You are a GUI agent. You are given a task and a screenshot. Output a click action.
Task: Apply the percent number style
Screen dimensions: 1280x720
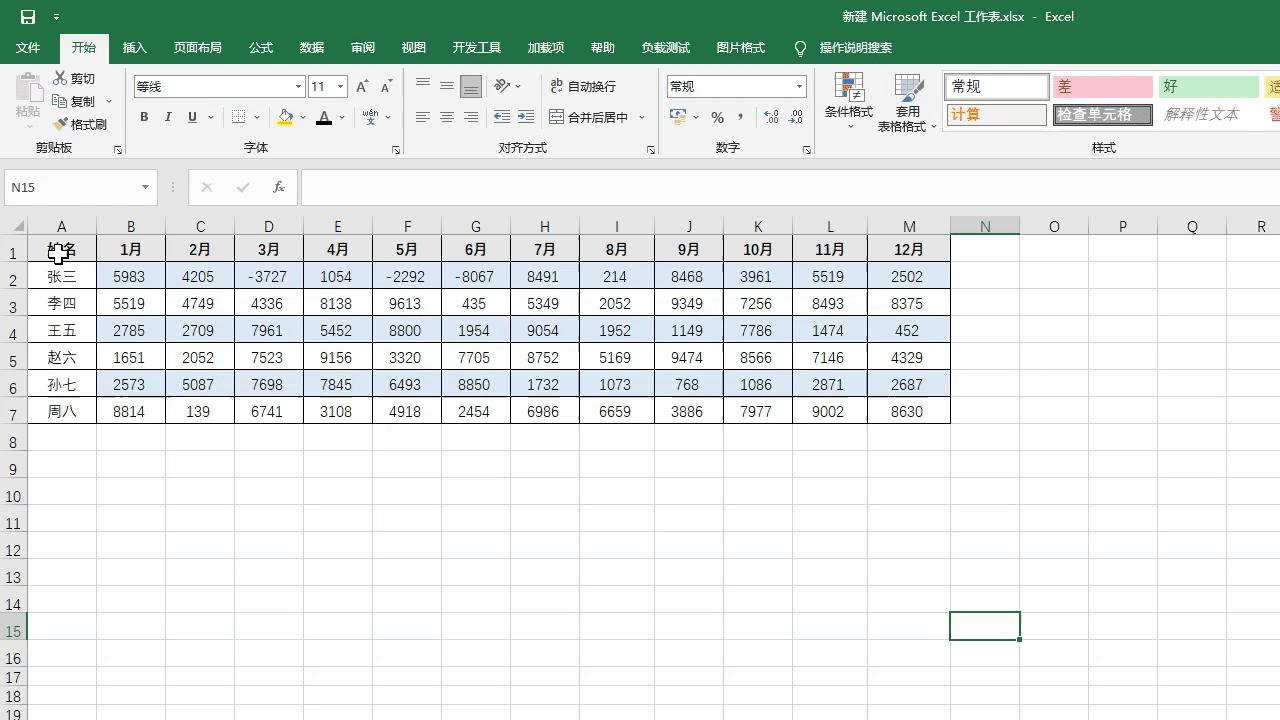pos(716,117)
